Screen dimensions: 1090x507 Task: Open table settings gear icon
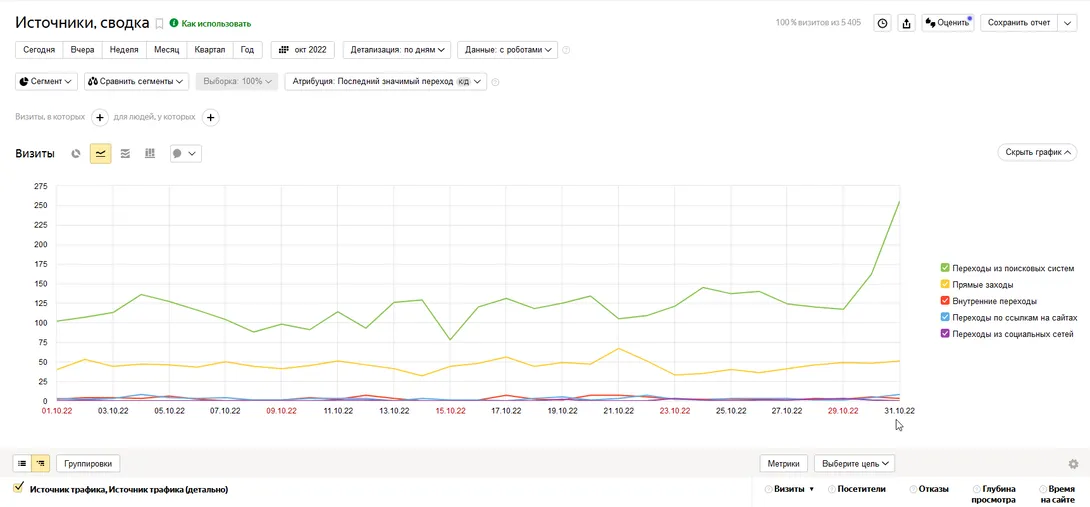[1073, 464]
